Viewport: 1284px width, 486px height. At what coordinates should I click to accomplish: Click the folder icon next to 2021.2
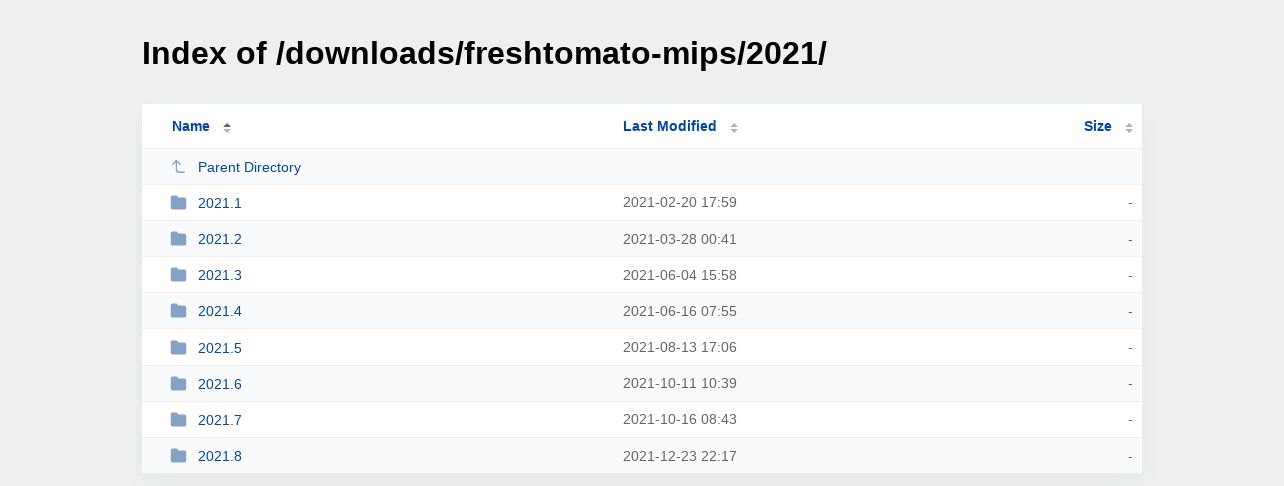(x=178, y=239)
